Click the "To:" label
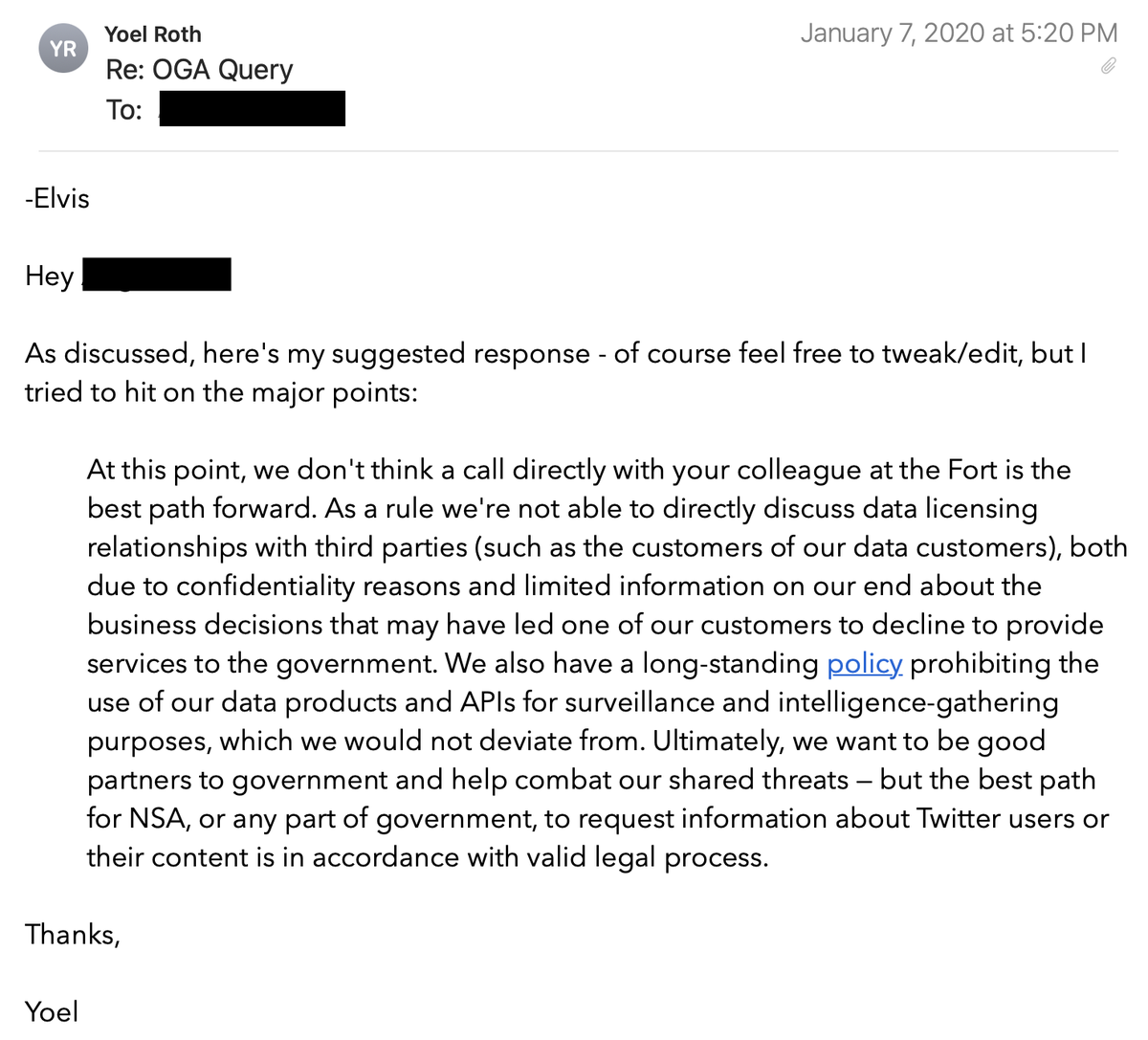 [124, 110]
